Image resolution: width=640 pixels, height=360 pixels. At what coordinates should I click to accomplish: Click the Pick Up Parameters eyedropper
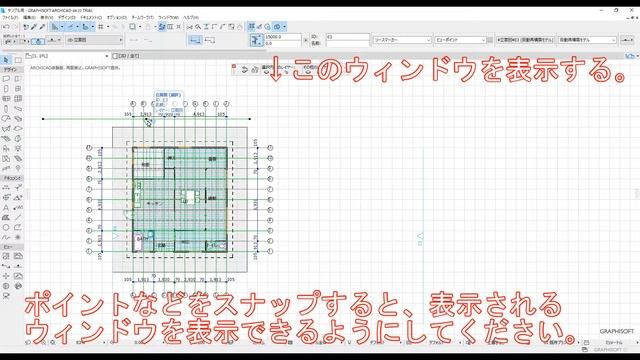click(34, 27)
